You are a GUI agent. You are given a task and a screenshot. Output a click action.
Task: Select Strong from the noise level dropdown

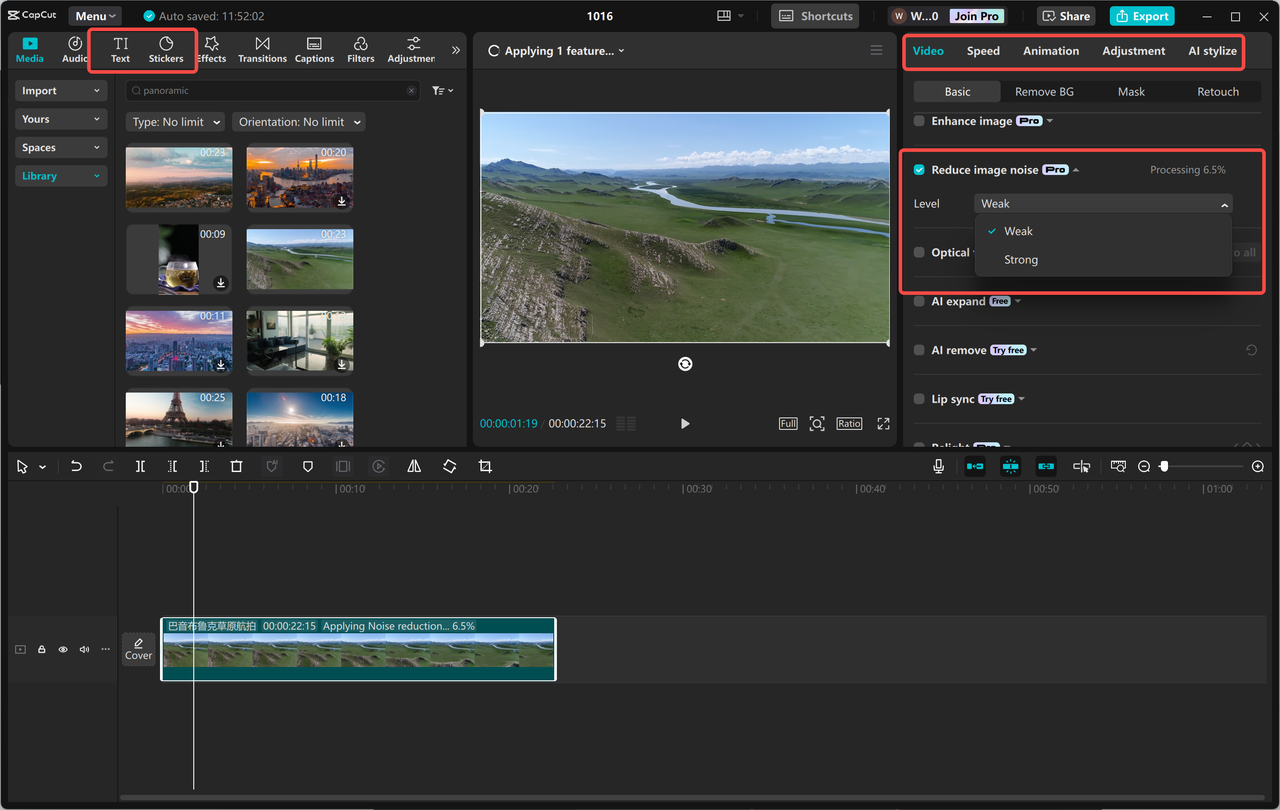pyautogui.click(x=1020, y=259)
